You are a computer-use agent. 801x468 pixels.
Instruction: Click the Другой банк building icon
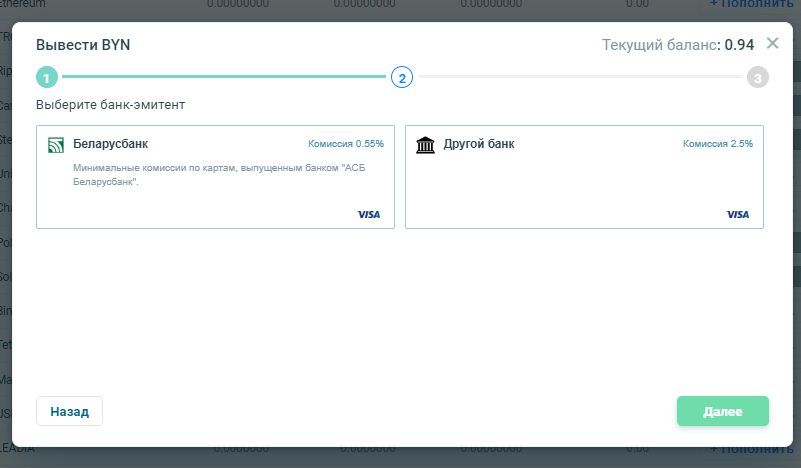pos(425,145)
